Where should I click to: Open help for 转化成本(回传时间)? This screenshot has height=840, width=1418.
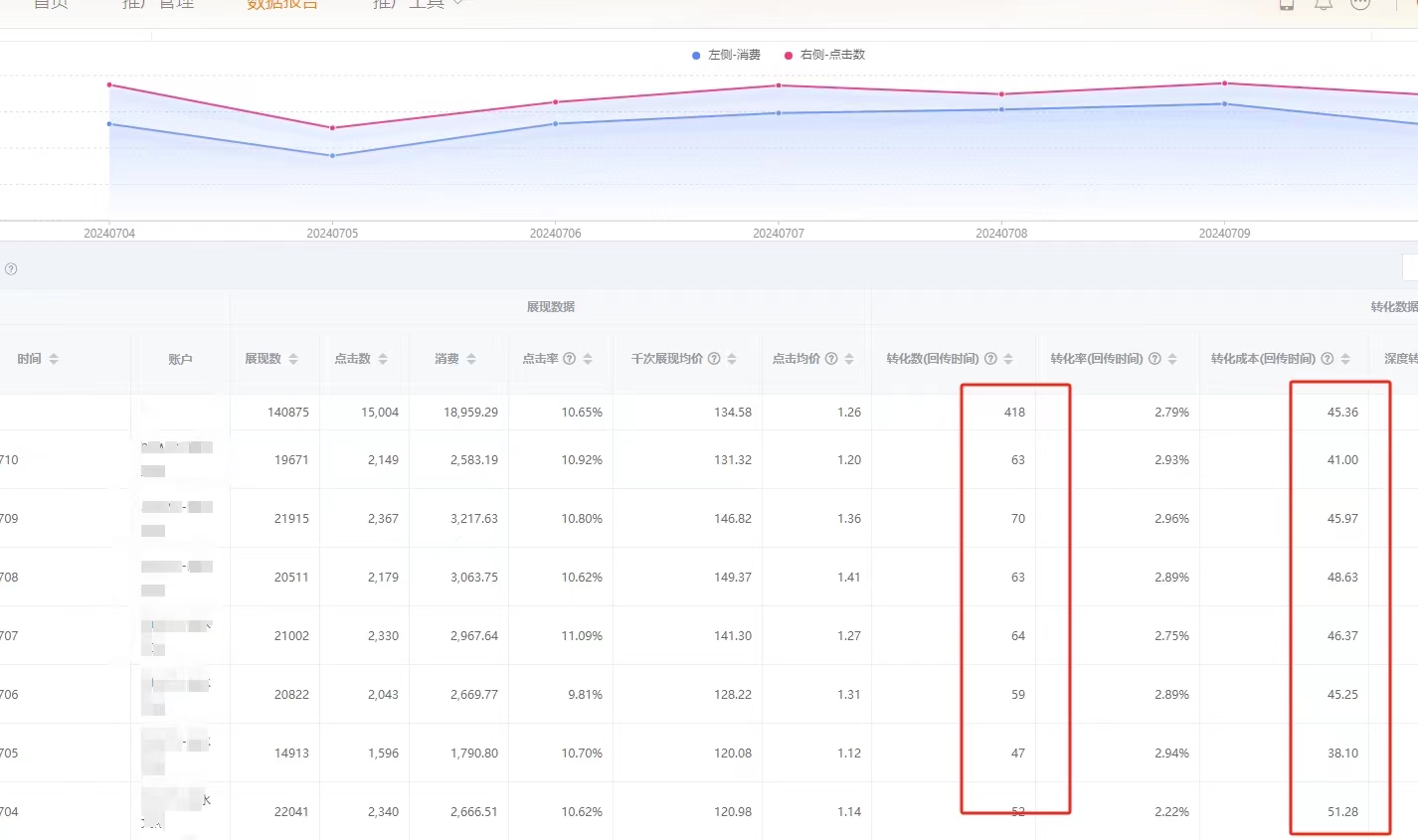[x=1327, y=359]
